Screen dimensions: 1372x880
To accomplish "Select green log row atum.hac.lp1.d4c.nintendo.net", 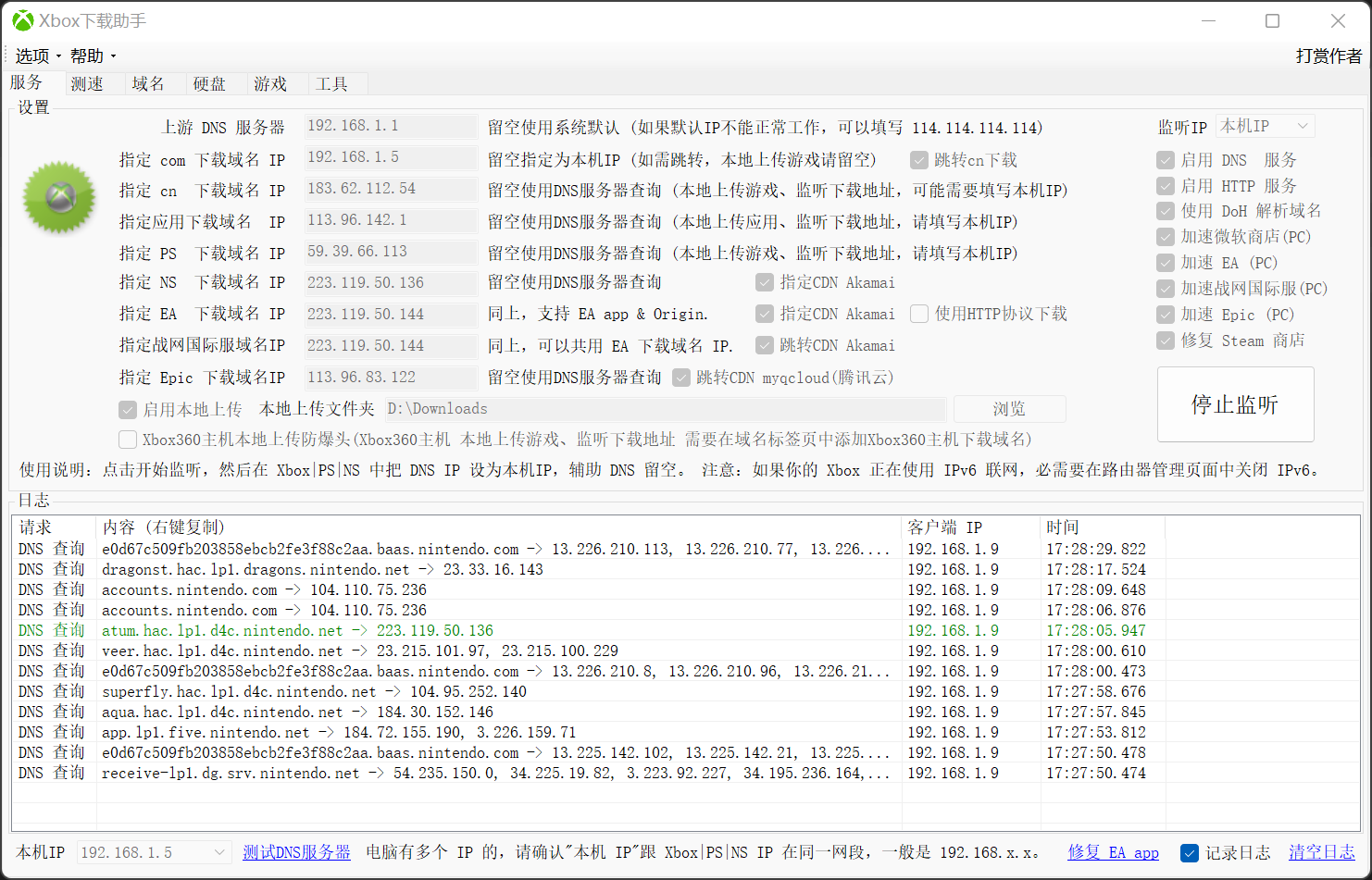I will [x=685, y=631].
